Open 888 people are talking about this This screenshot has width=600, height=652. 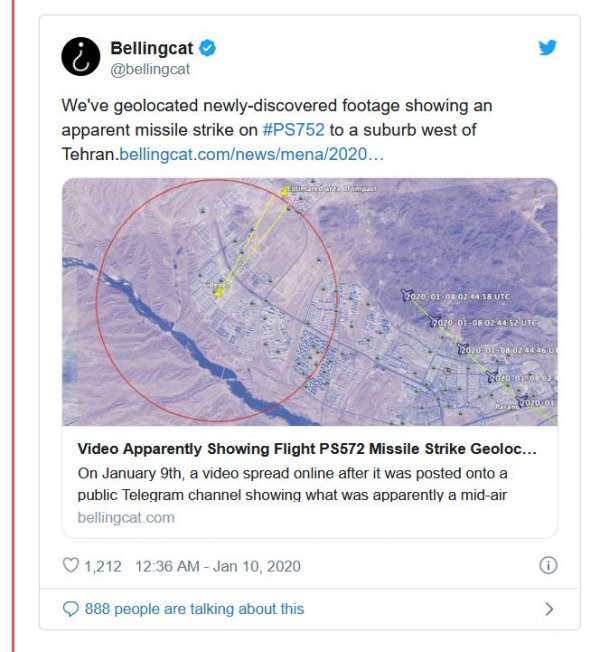pos(195,609)
